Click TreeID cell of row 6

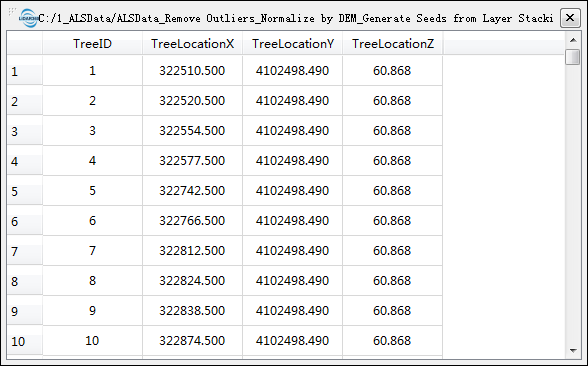[x=92, y=220]
